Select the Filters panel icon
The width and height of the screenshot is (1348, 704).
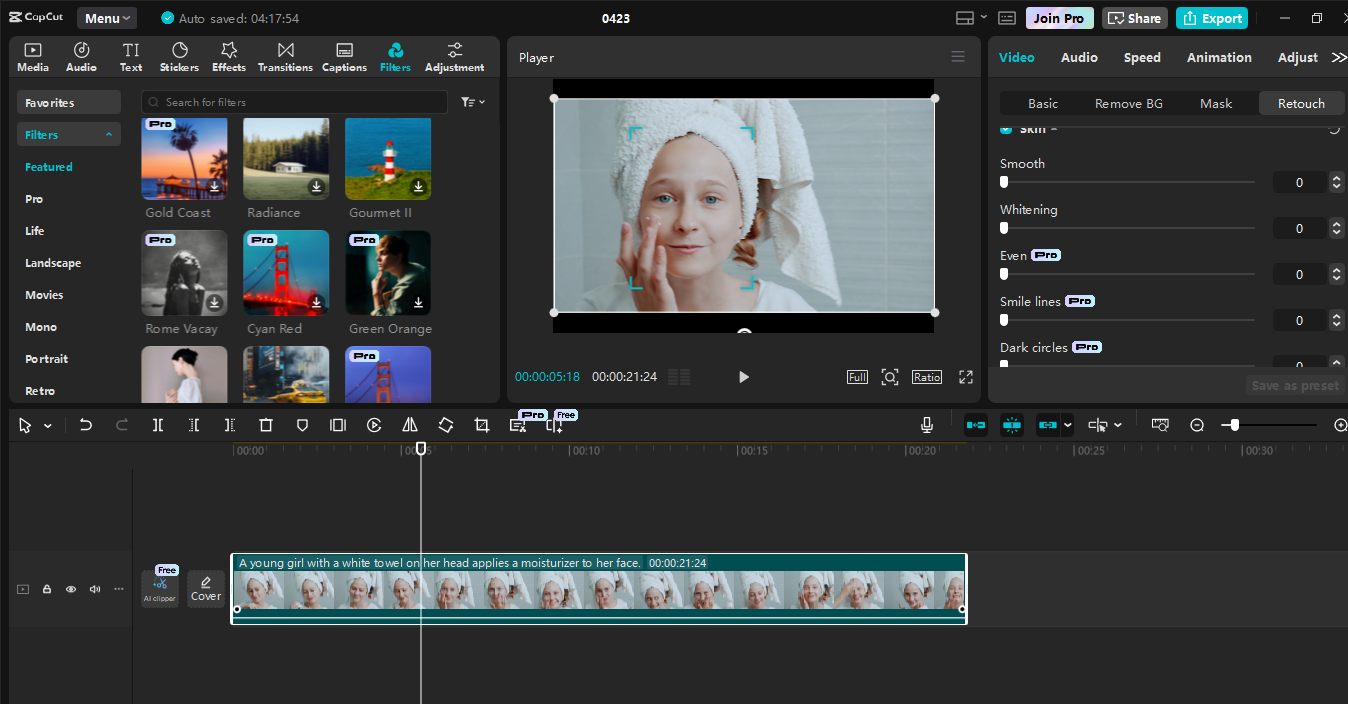pyautogui.click(x=394, y=56)
